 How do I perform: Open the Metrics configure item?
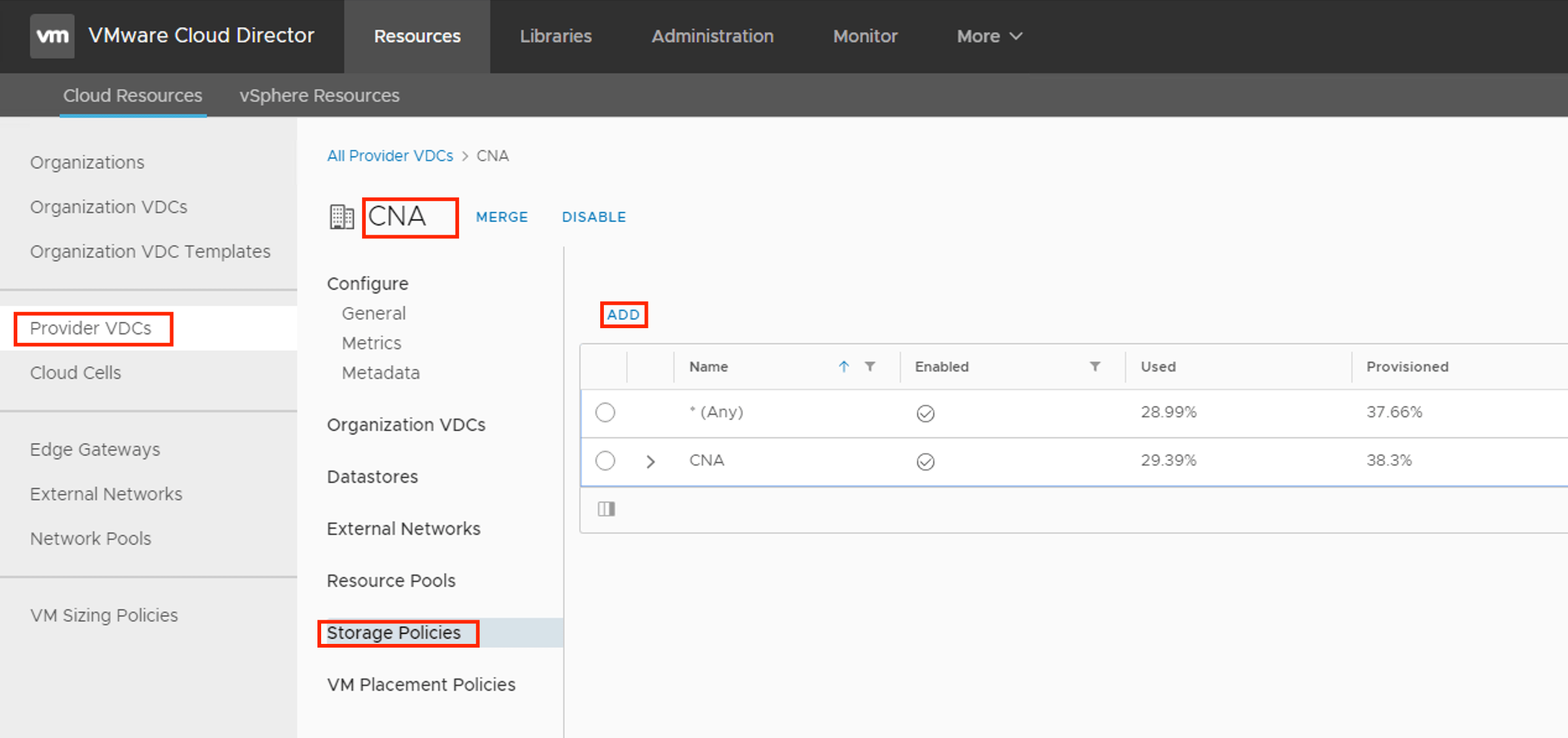[371, 342]
